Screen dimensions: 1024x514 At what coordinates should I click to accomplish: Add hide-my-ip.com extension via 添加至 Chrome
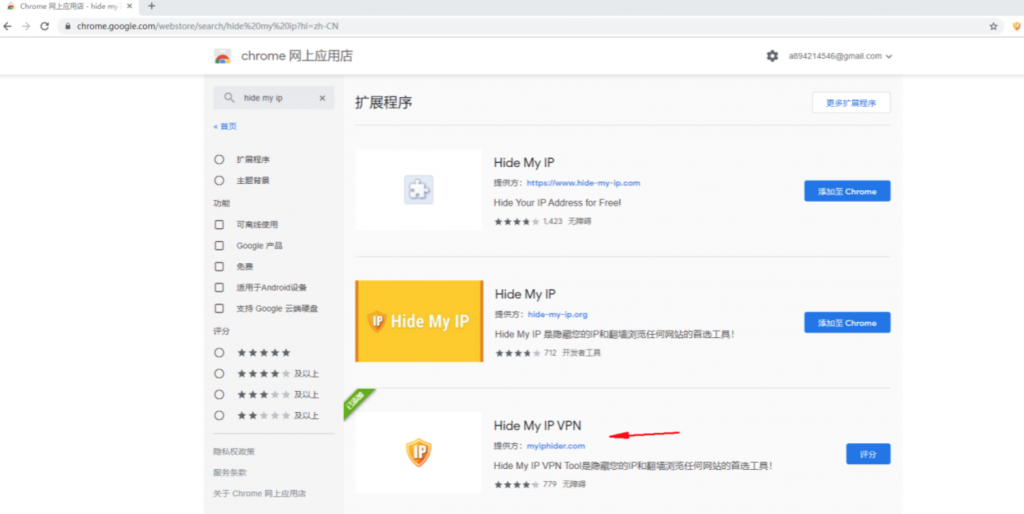click(x=847, y=191)
